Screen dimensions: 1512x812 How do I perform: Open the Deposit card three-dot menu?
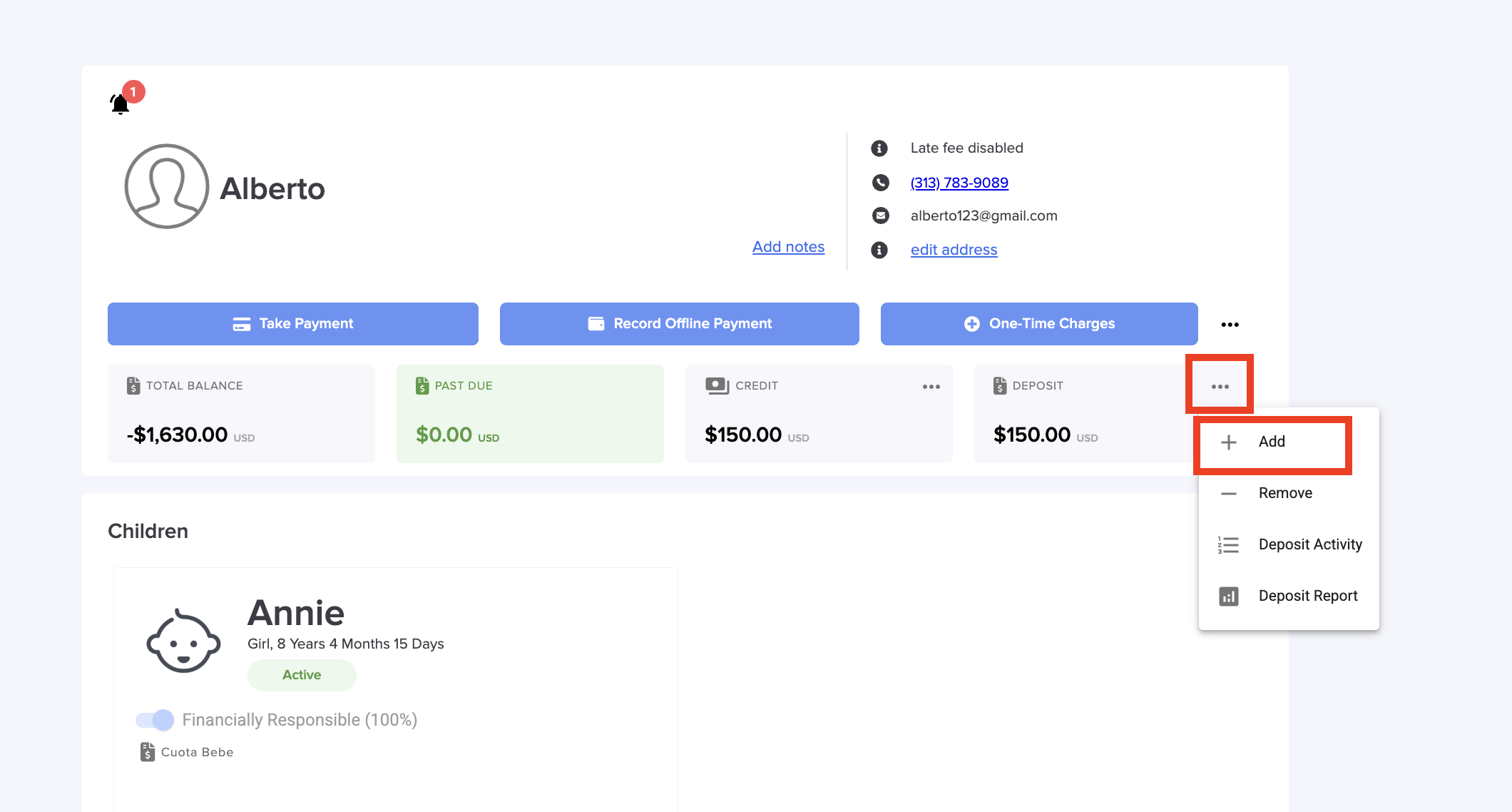[x=1220, y=387]
